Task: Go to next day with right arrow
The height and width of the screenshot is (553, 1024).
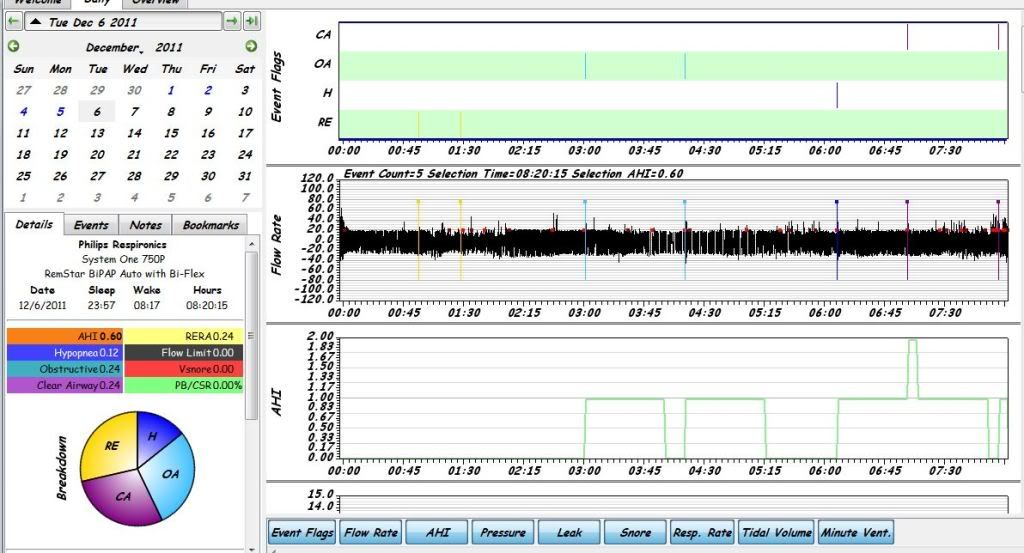Action: pyautogui.click(x=232, y=22)
